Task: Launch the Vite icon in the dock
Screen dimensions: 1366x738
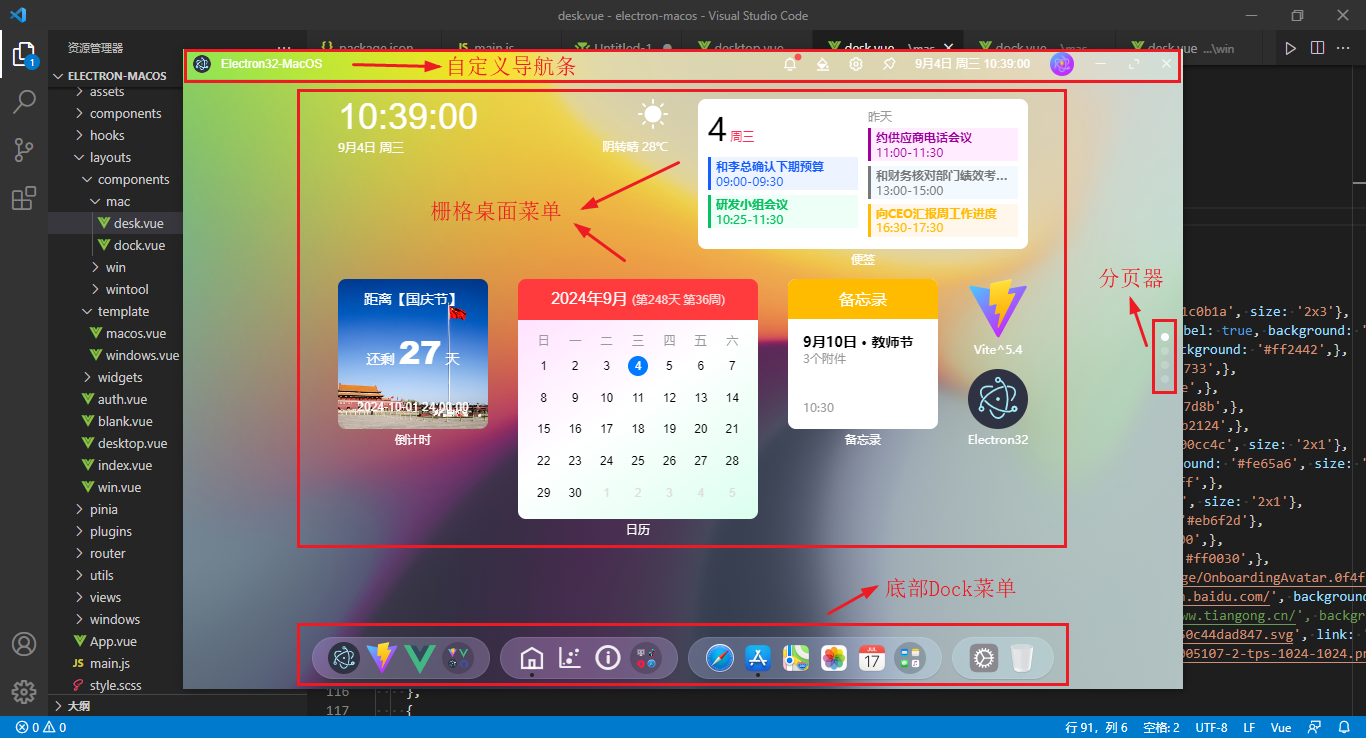Action: (382, 657)
